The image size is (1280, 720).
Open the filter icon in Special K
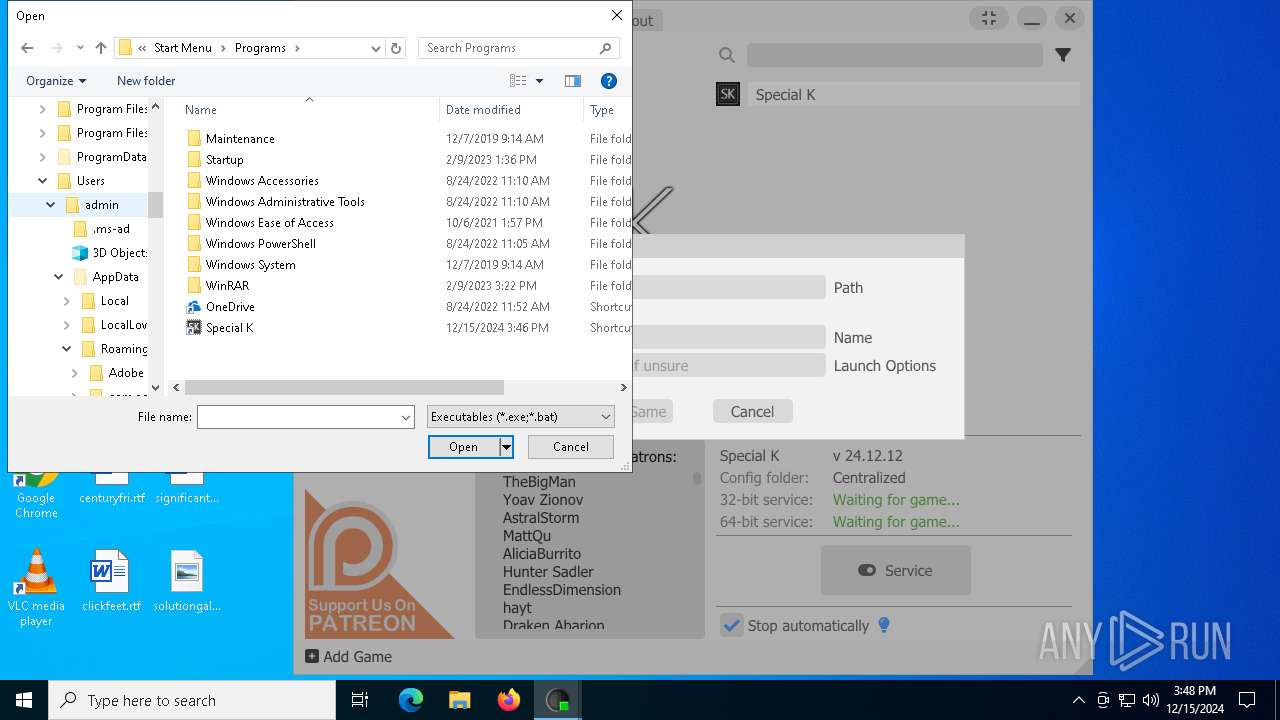1063,56
